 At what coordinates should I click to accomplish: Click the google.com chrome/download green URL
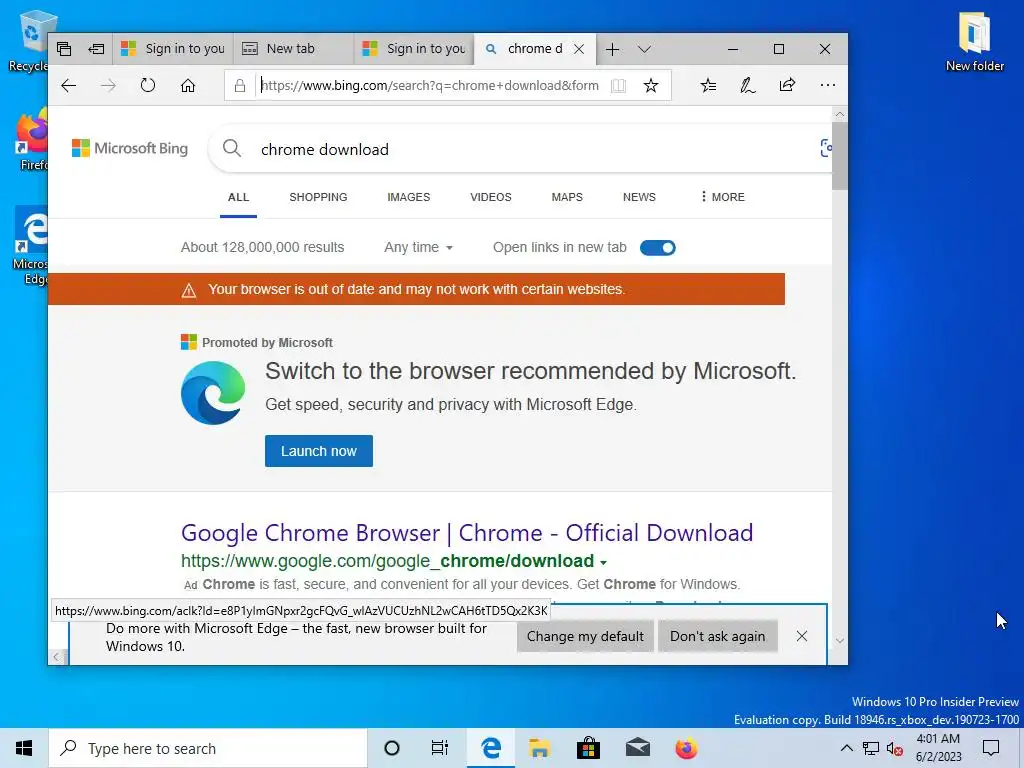coord(387,561)
